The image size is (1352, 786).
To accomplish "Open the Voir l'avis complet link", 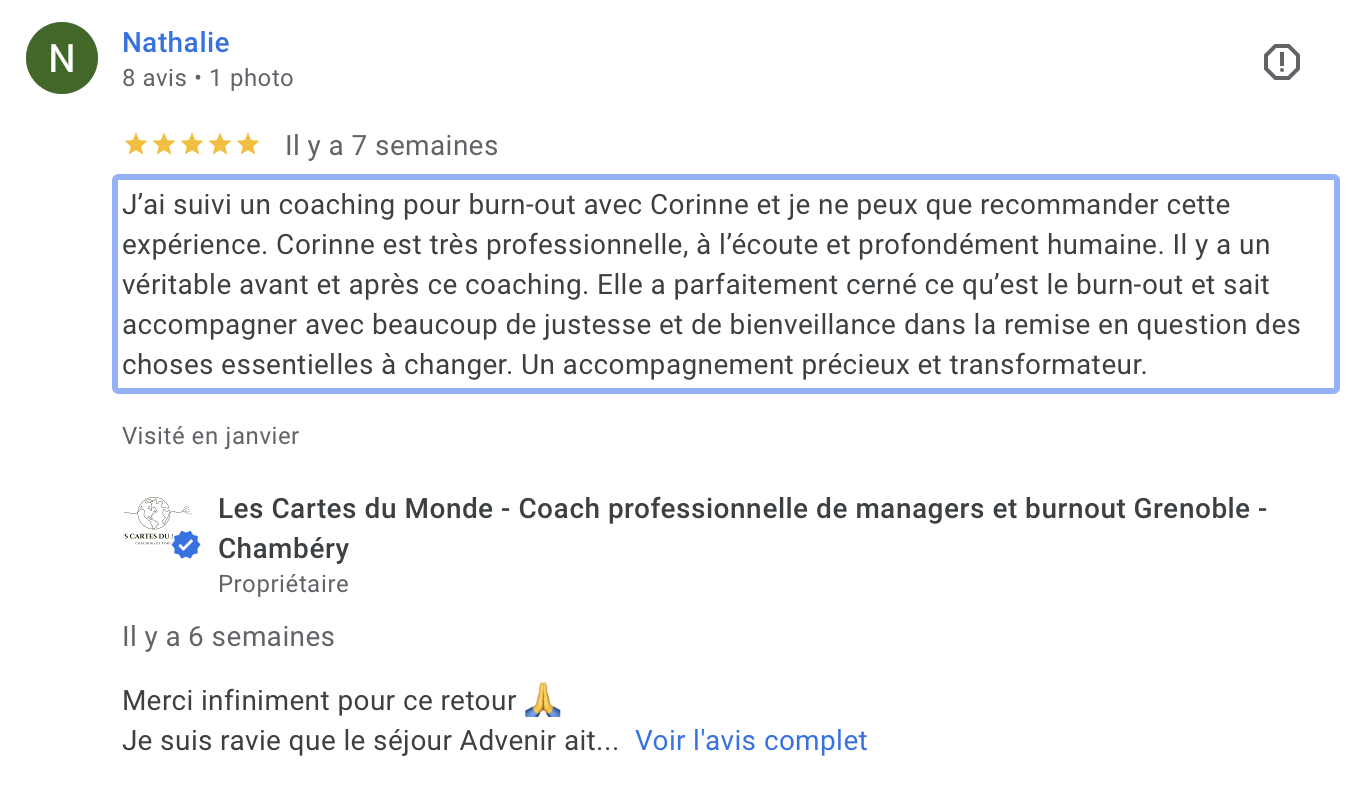I will (x=751, y=740).
